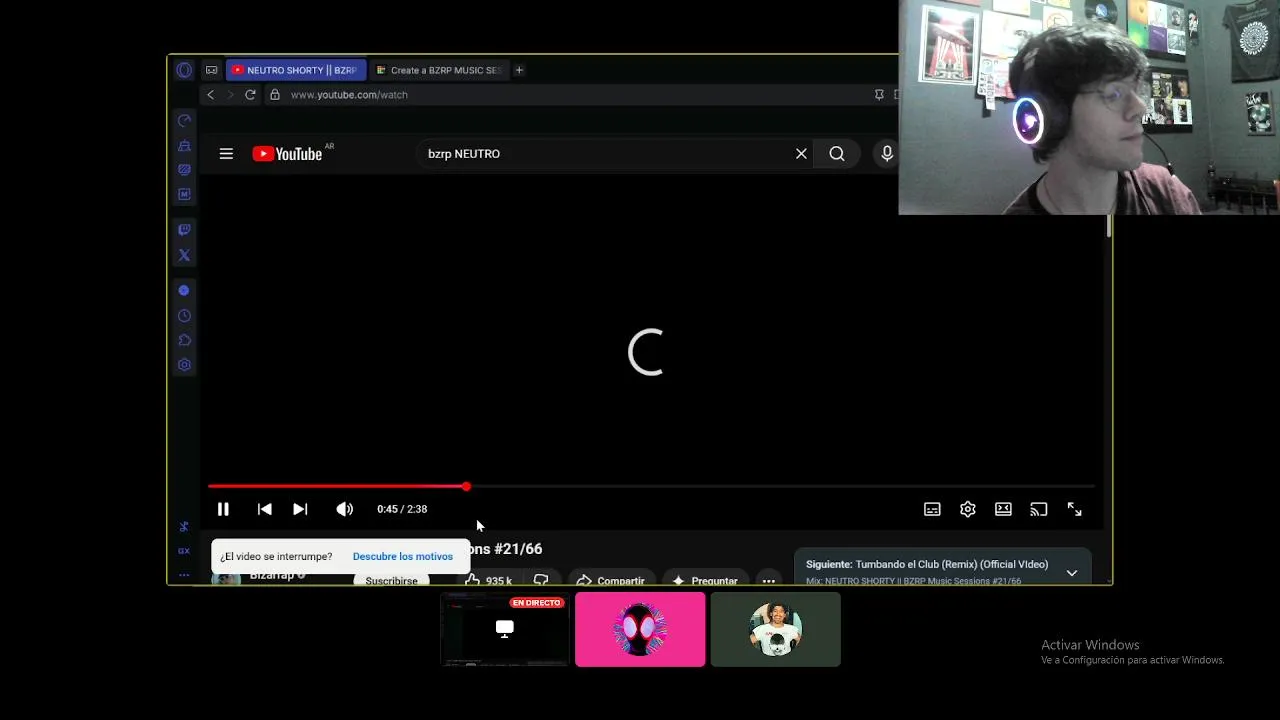The image size is (1280, 720).
Task: Open the player settings gear
Action: pyautogui.click(x=968, y=509)
